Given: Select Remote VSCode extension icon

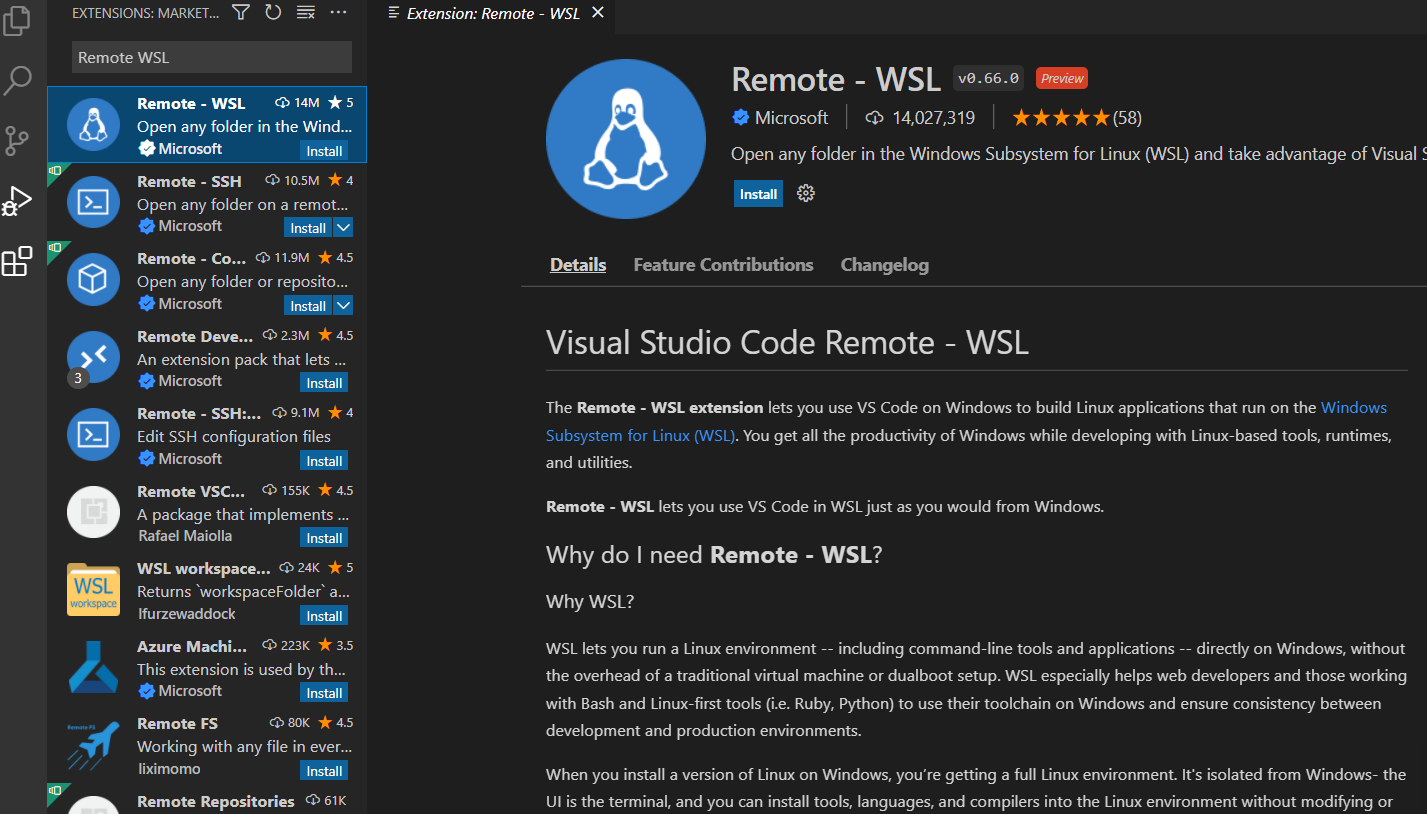Looking at the screenshot, I should click(x=93, y=513).
